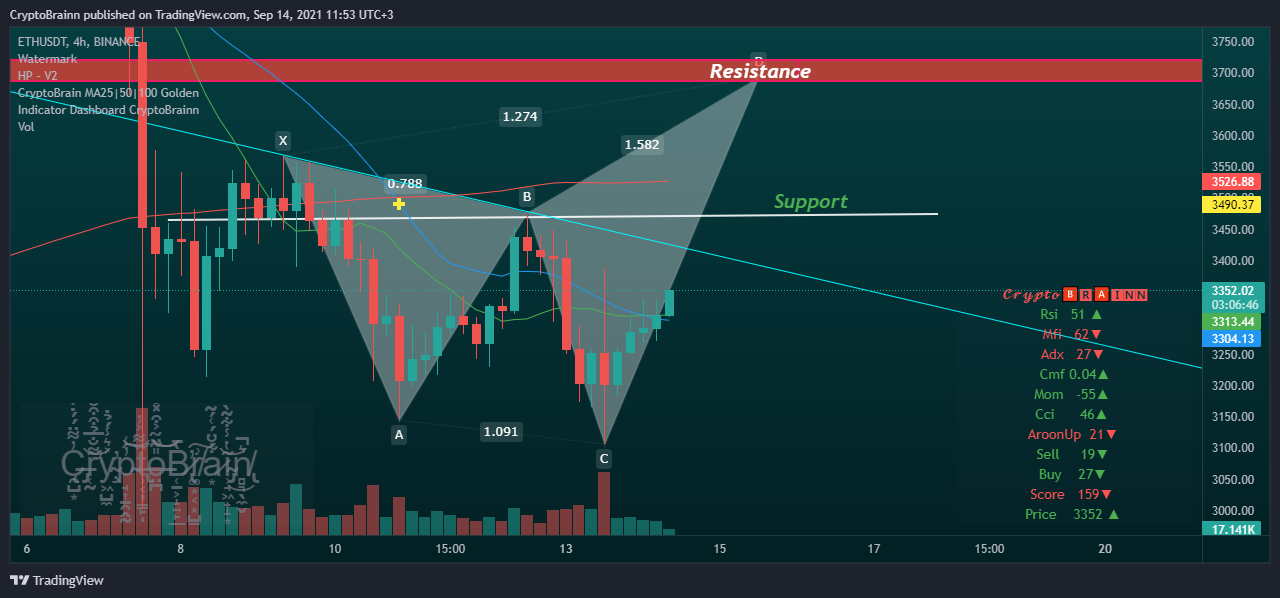Click the 3000.00 price axis label

pyautogui.click(x=1231, y=510)
